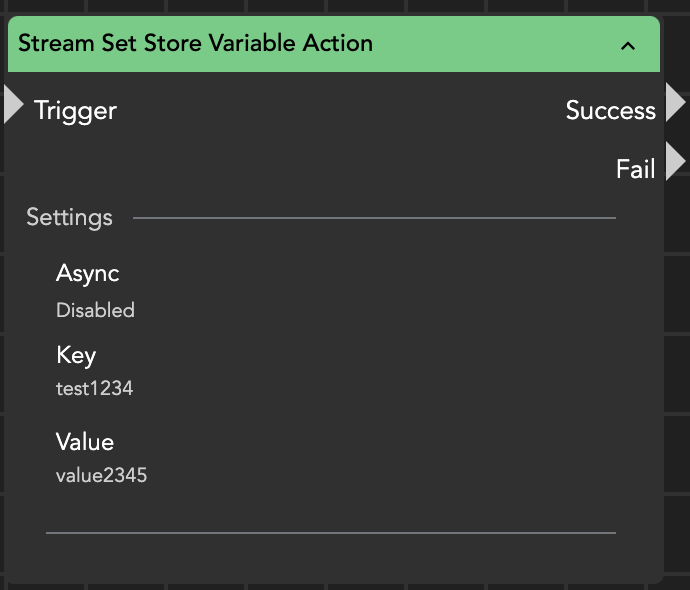Screen dimensions: 690x590
Task: Click the Fail port label
Action: pyautogui.click(x=635, y=169)
